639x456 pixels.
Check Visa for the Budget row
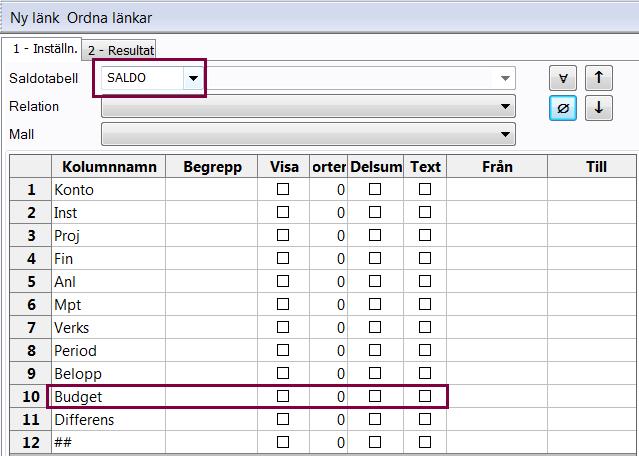tap(283, 396)
